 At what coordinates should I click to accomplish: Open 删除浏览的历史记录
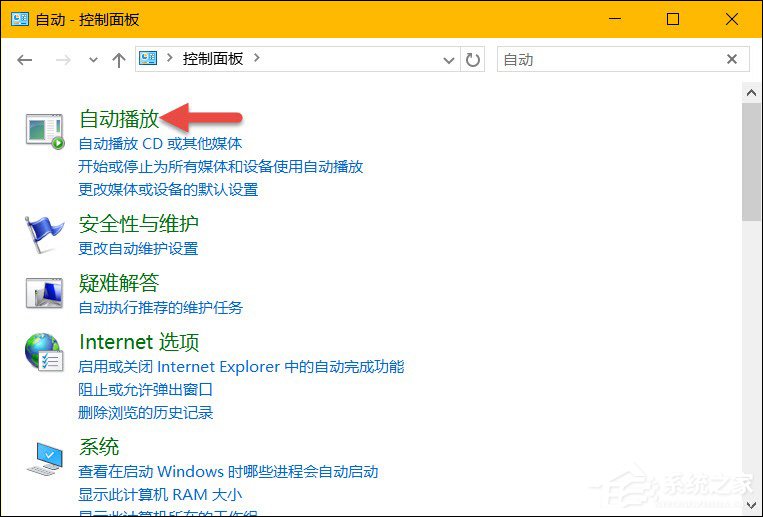point(145,412)
